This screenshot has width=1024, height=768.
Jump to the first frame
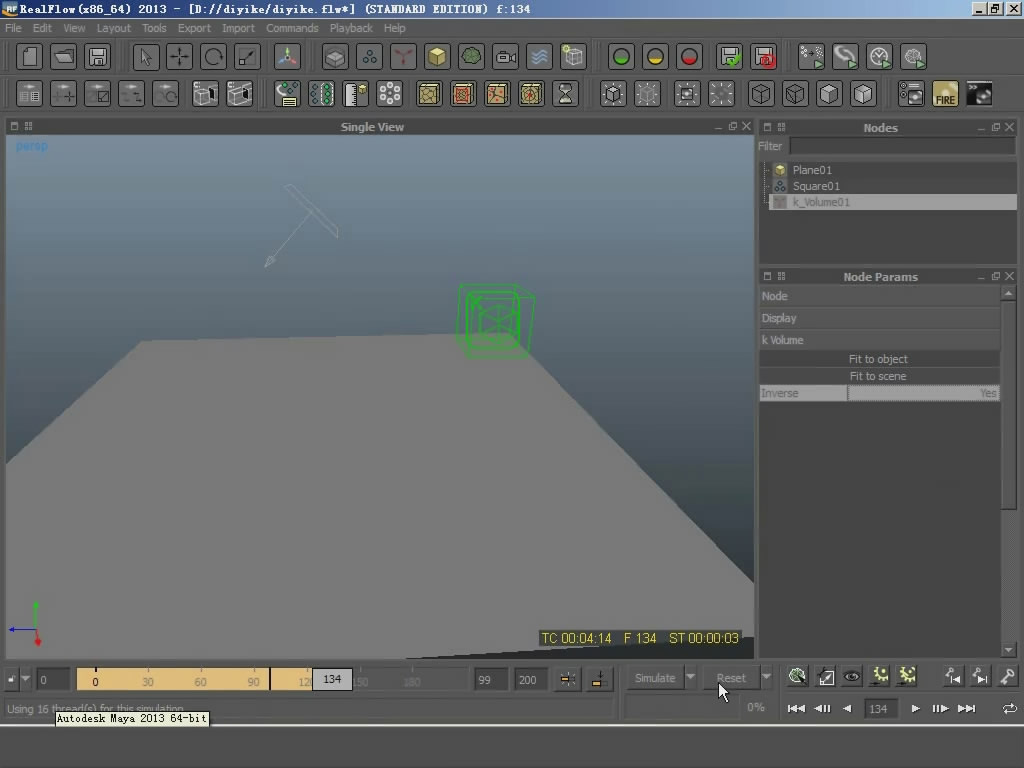[795, 709]
